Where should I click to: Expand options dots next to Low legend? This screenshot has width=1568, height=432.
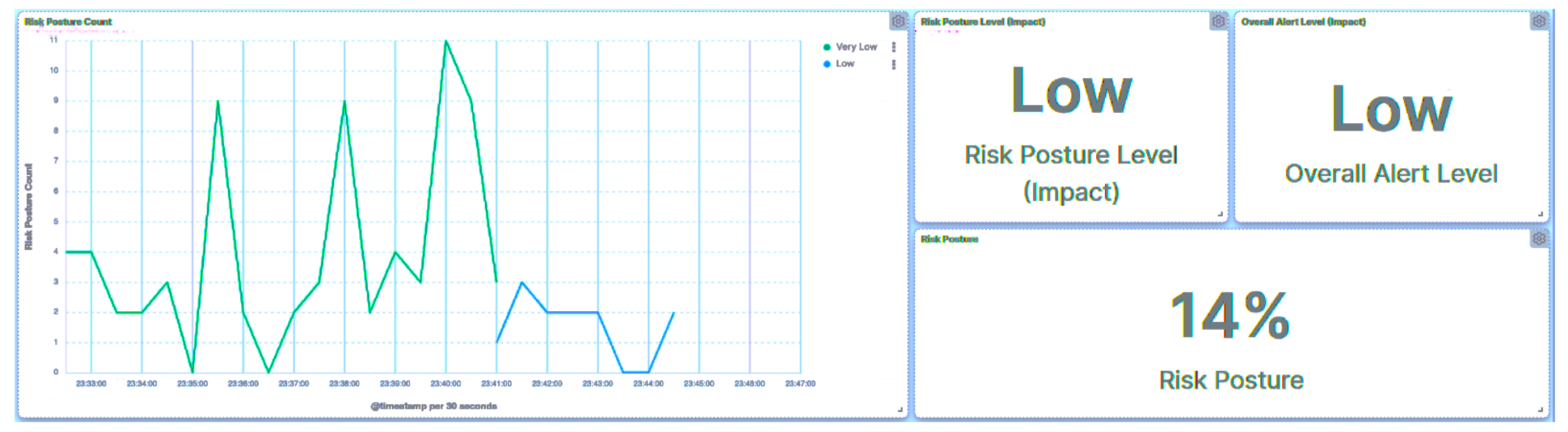(x=894, y=64)
